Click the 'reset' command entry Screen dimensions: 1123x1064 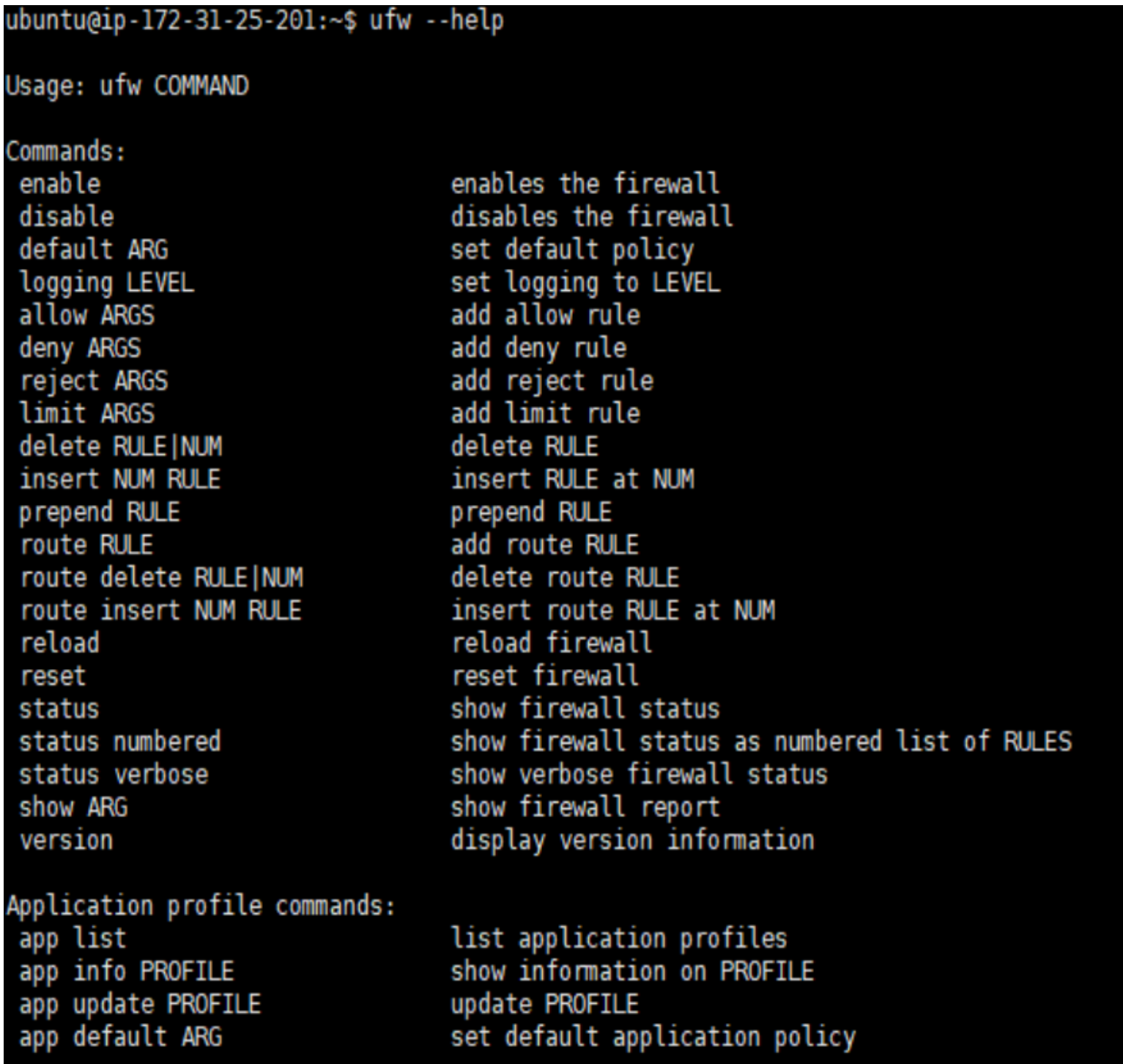coord(53,676)
